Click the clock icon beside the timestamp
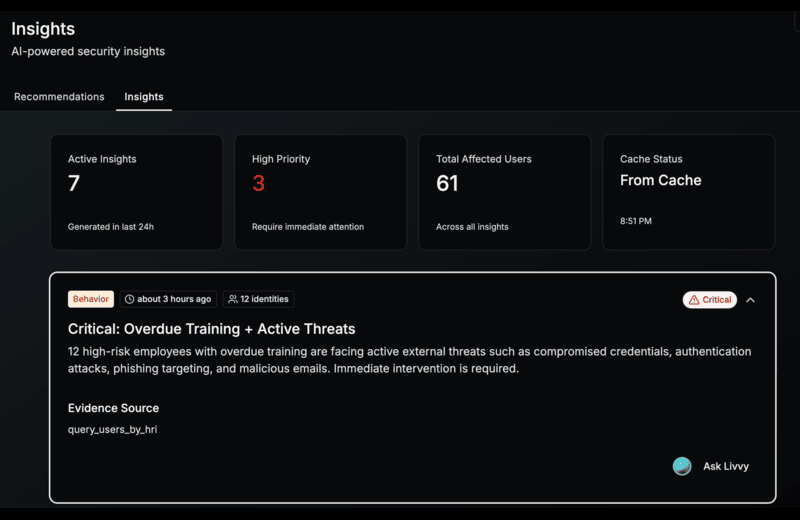Screen dimensions: 800x520 coord(129,299)
